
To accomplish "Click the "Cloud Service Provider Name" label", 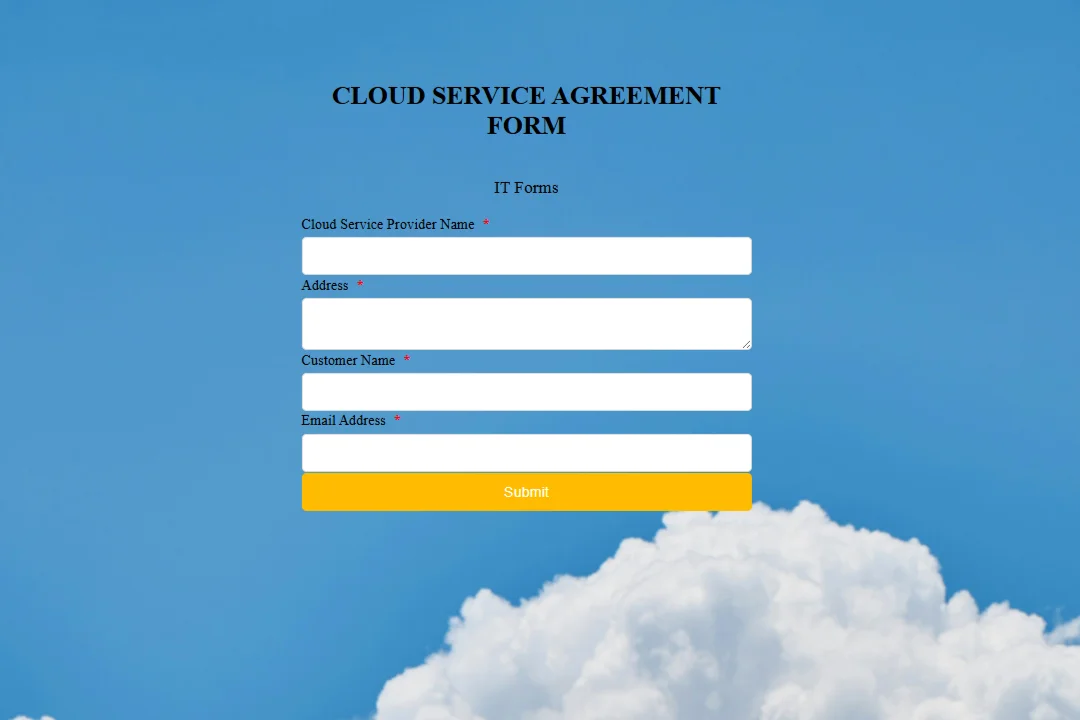I will [388, 224].
